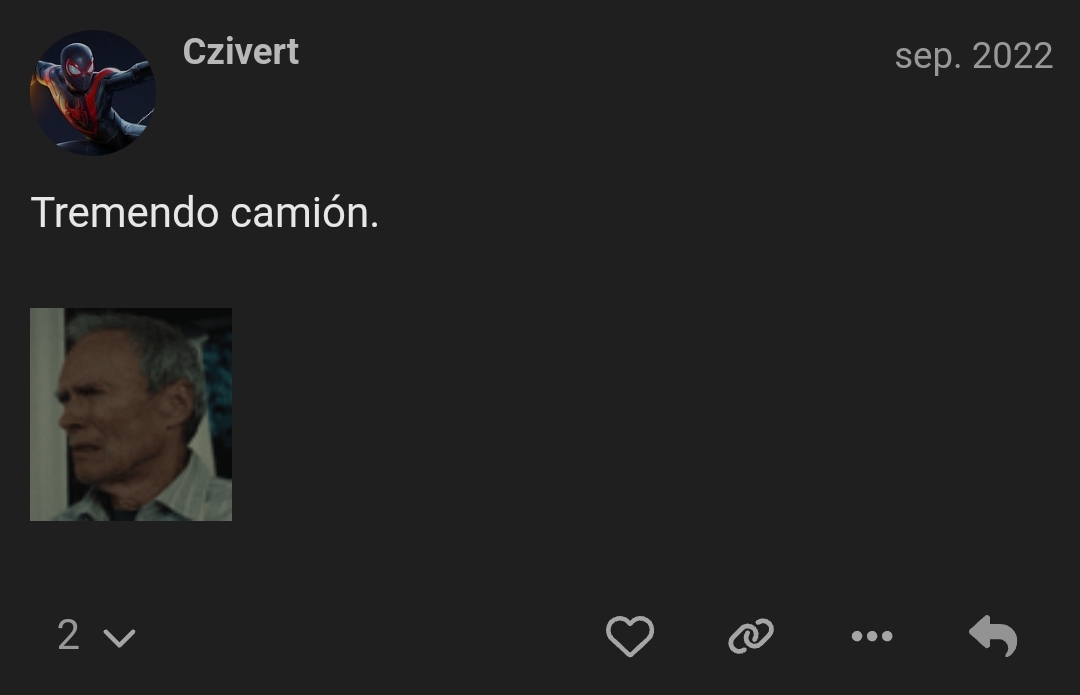Open Czivert's Spider-Man profile avatar
This screenshot has height=695, width=1080.
pyautogui.click(x=93, y=93)
